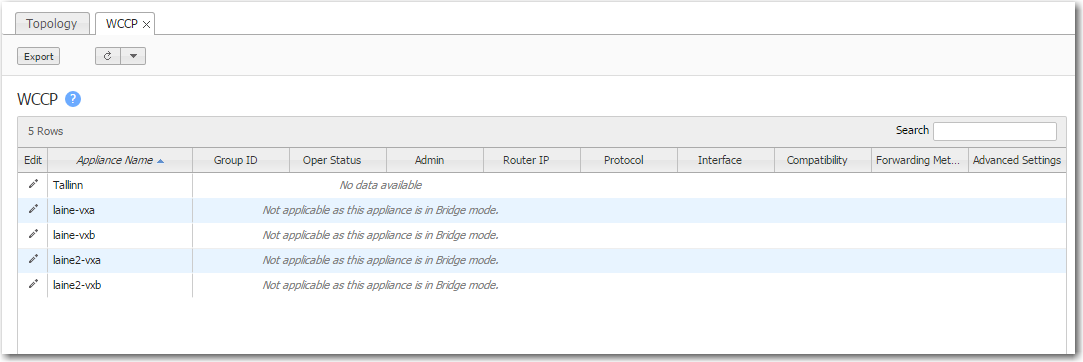Sort by the Interface column header
The width and height of the screenshot is (1083, 362).
(726, 160)
